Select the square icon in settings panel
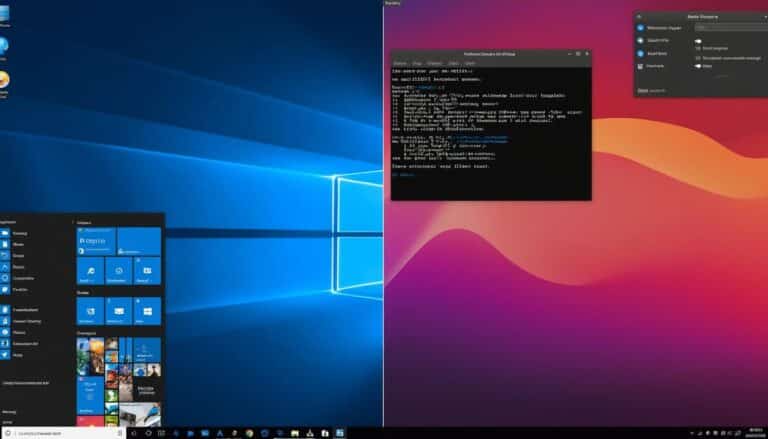This screenshot has width=768, height=439. [640, 66]
